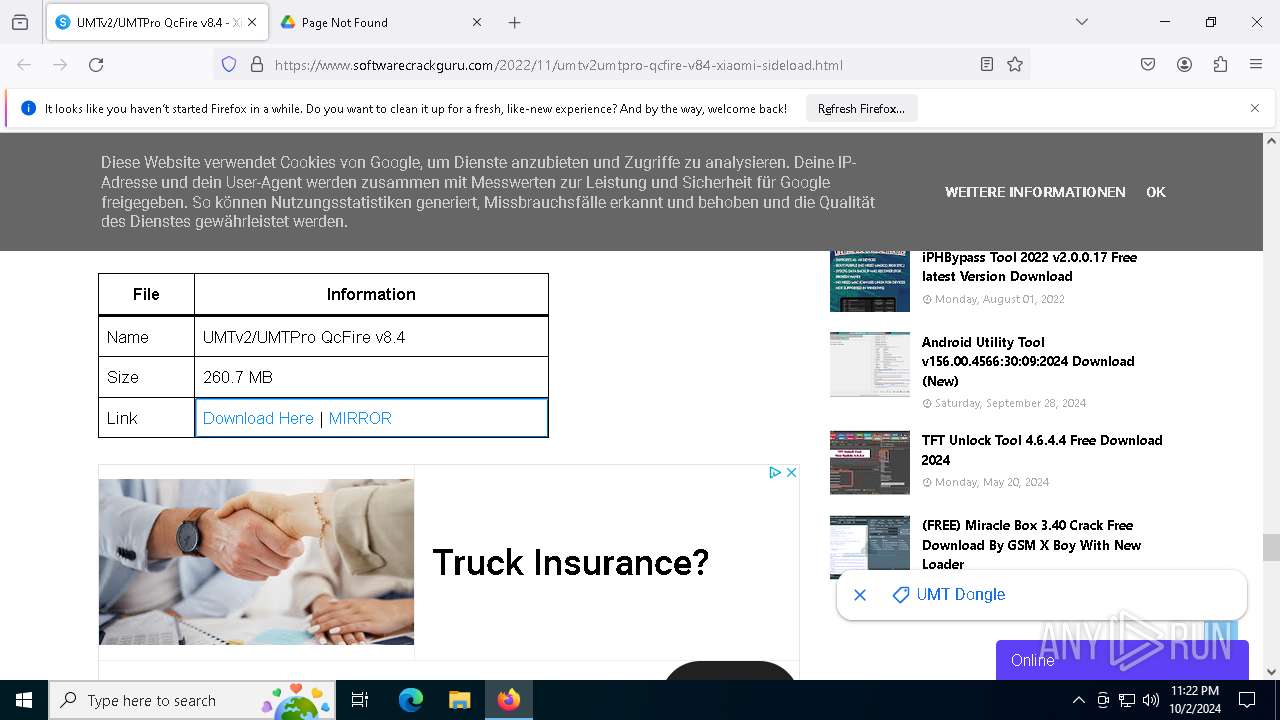Image resolution: width=1280 pixels, height=720 pixels.
Task: Click the 260.7 MB size cell
Action: click(371, 377)
